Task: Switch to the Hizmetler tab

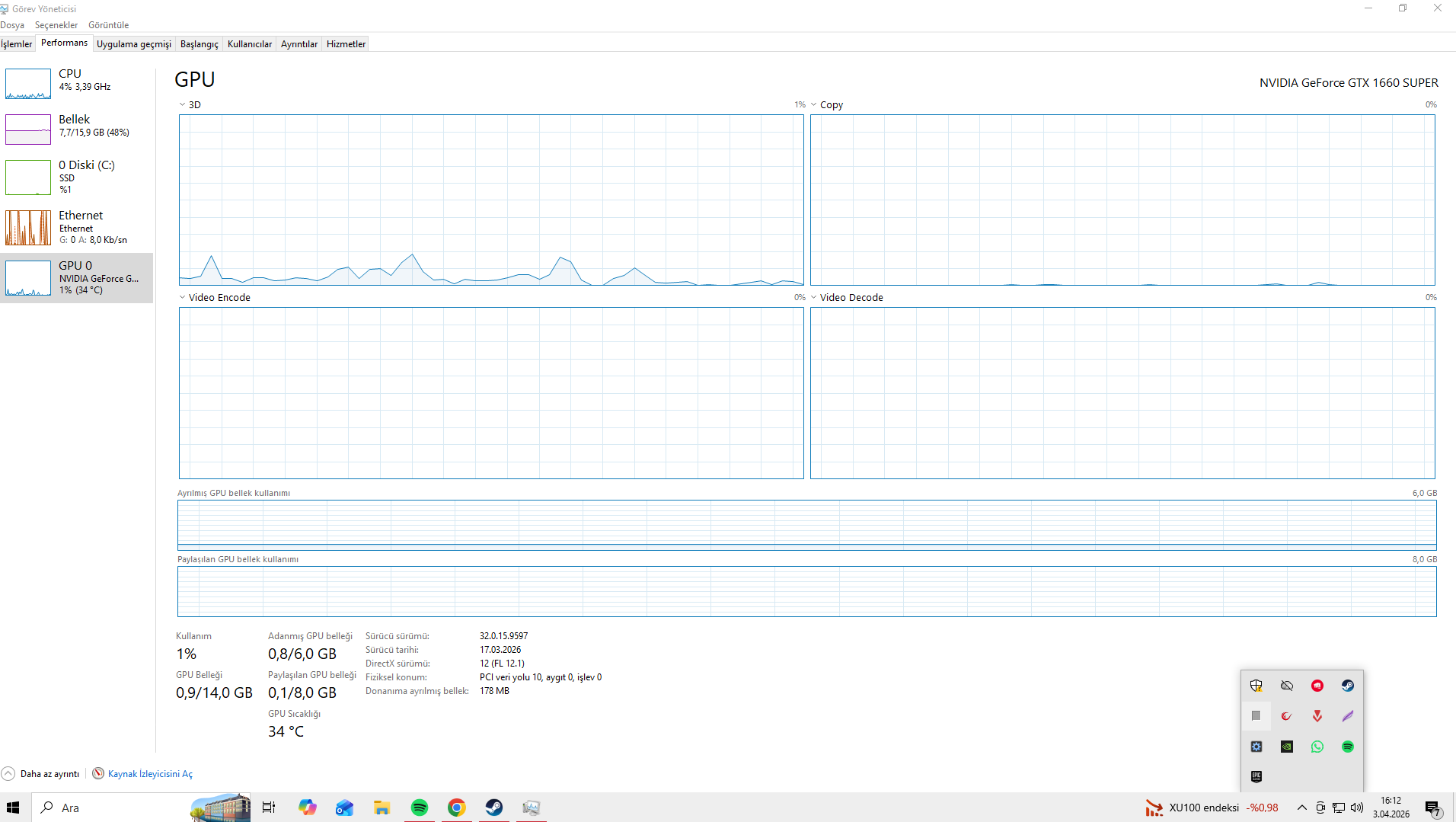Action: point(346,44)
